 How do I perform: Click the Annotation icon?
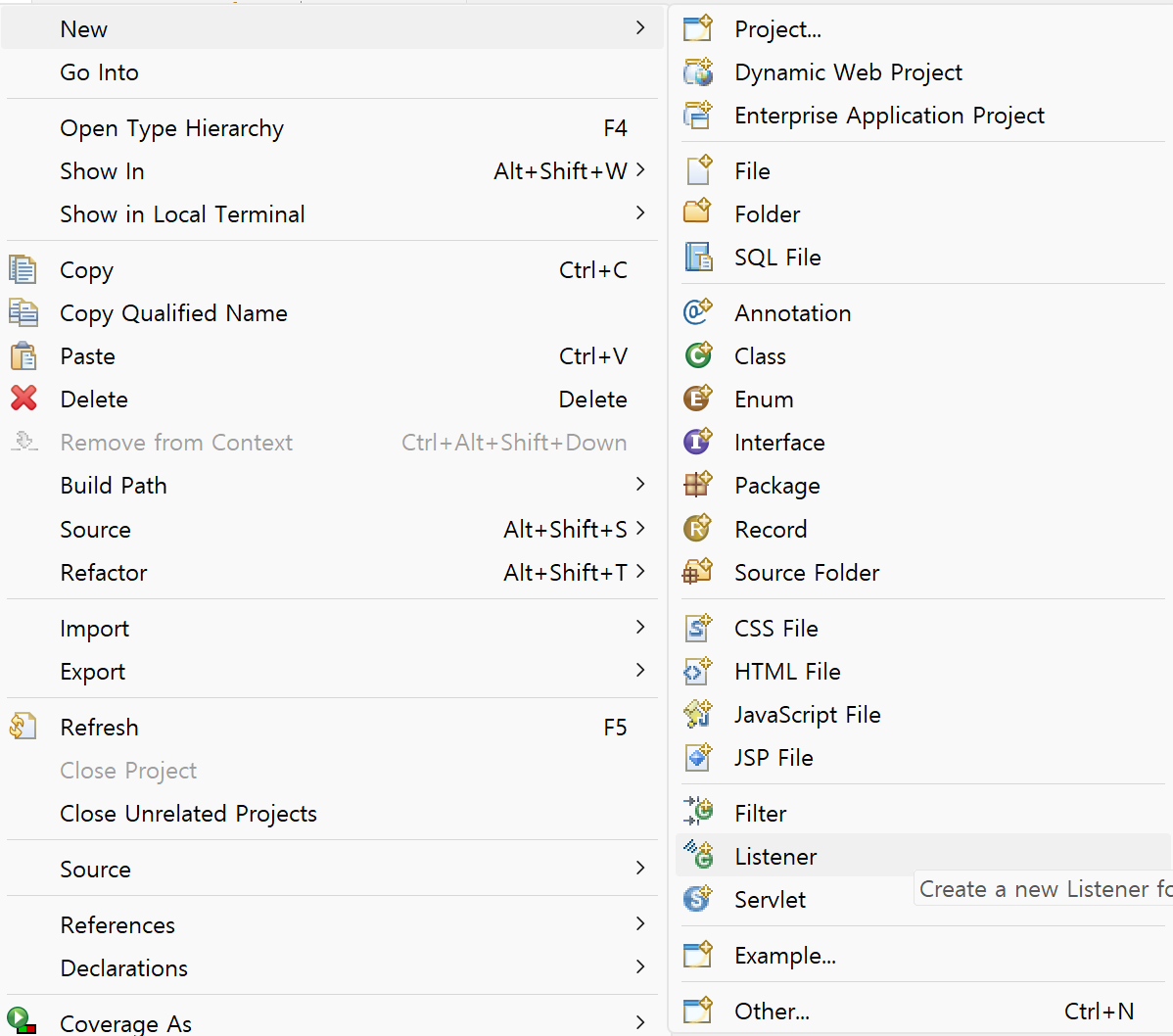pos(698,312)
